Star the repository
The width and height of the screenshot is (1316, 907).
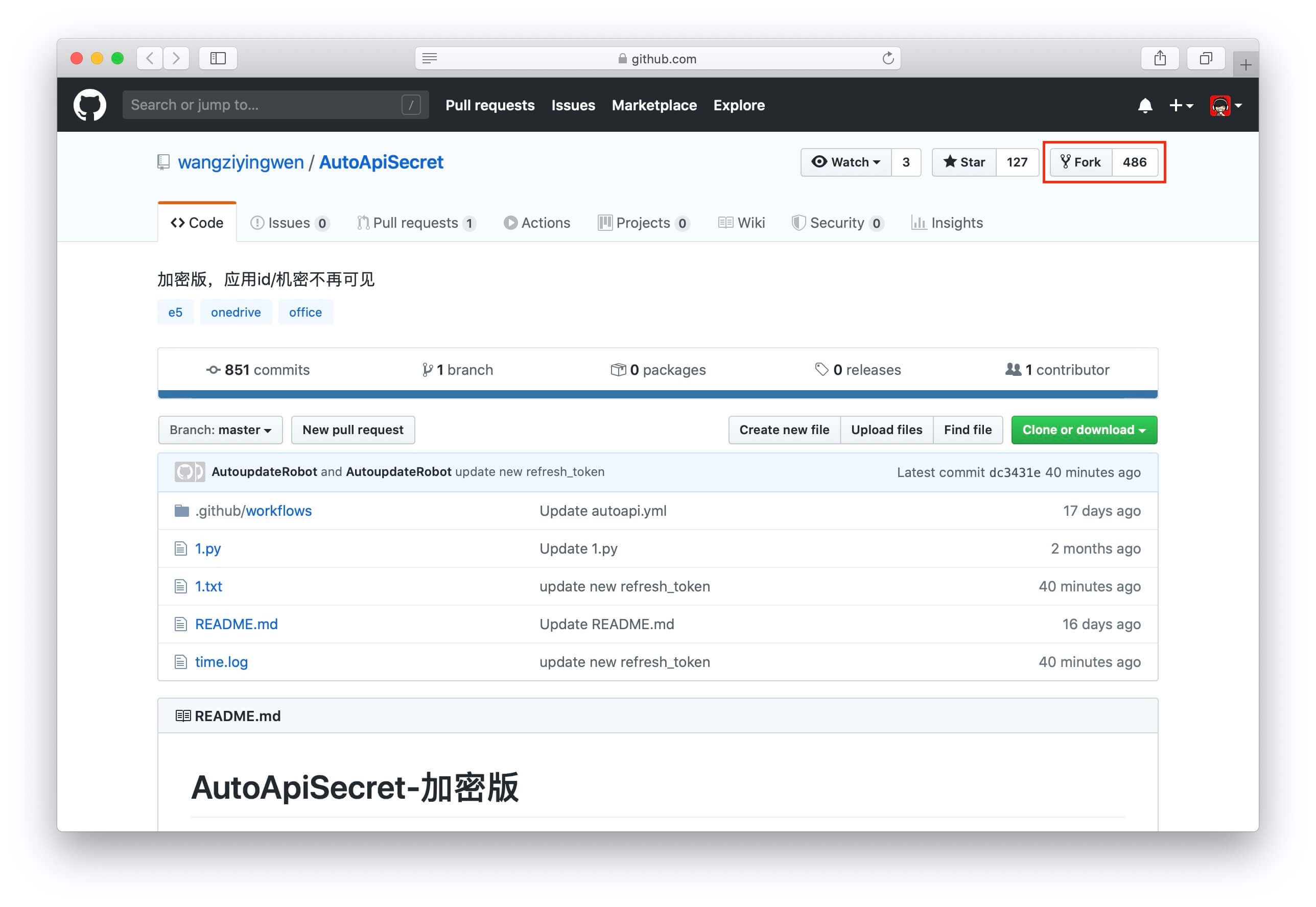tap(964, 162)
